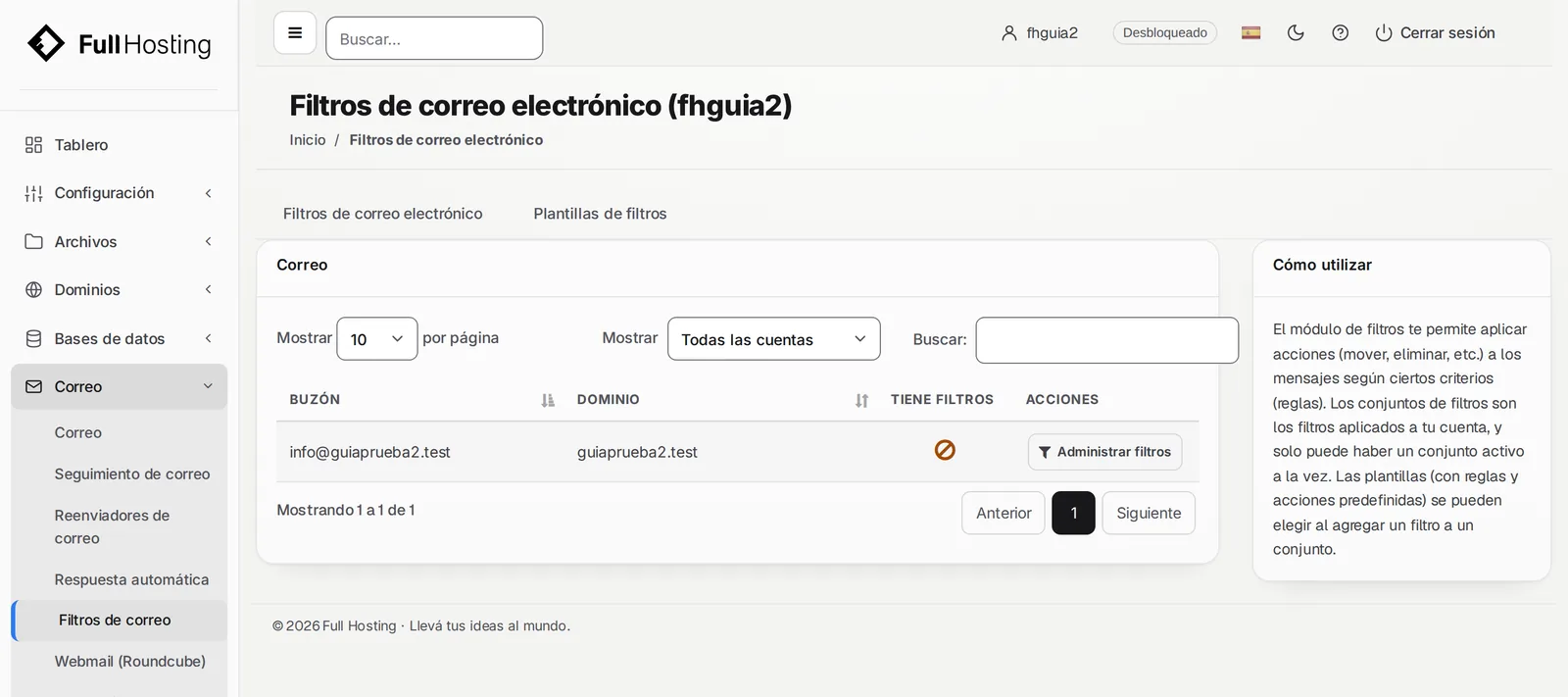The height and width of the screenshot is (697, 1568).
Task: Click the Bases de datos icon
Action: [33, 338]
